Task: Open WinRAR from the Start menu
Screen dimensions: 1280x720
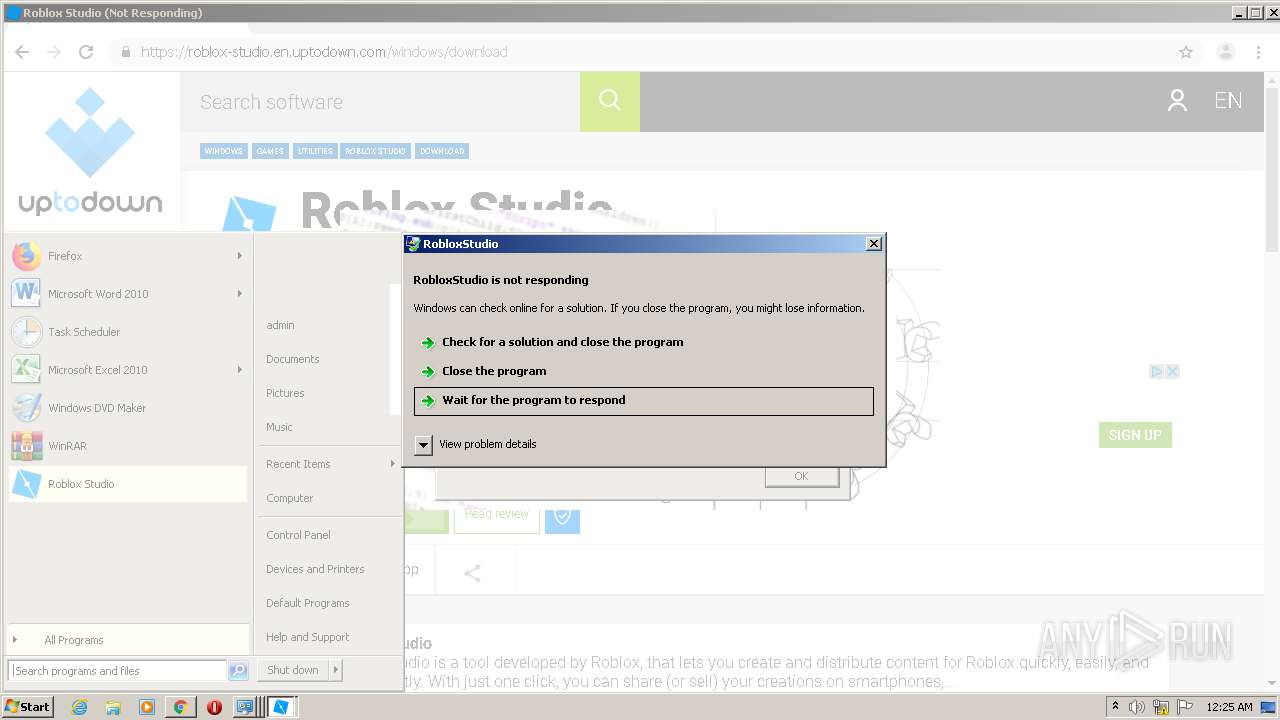Action: point(127,446)
